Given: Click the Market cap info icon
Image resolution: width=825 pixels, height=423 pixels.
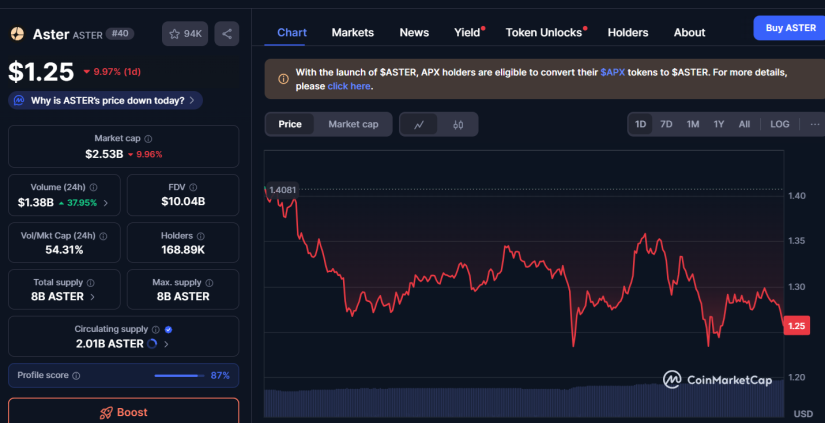Looking at the screenshot, I should pyautogui.click(x=149, y=139).
